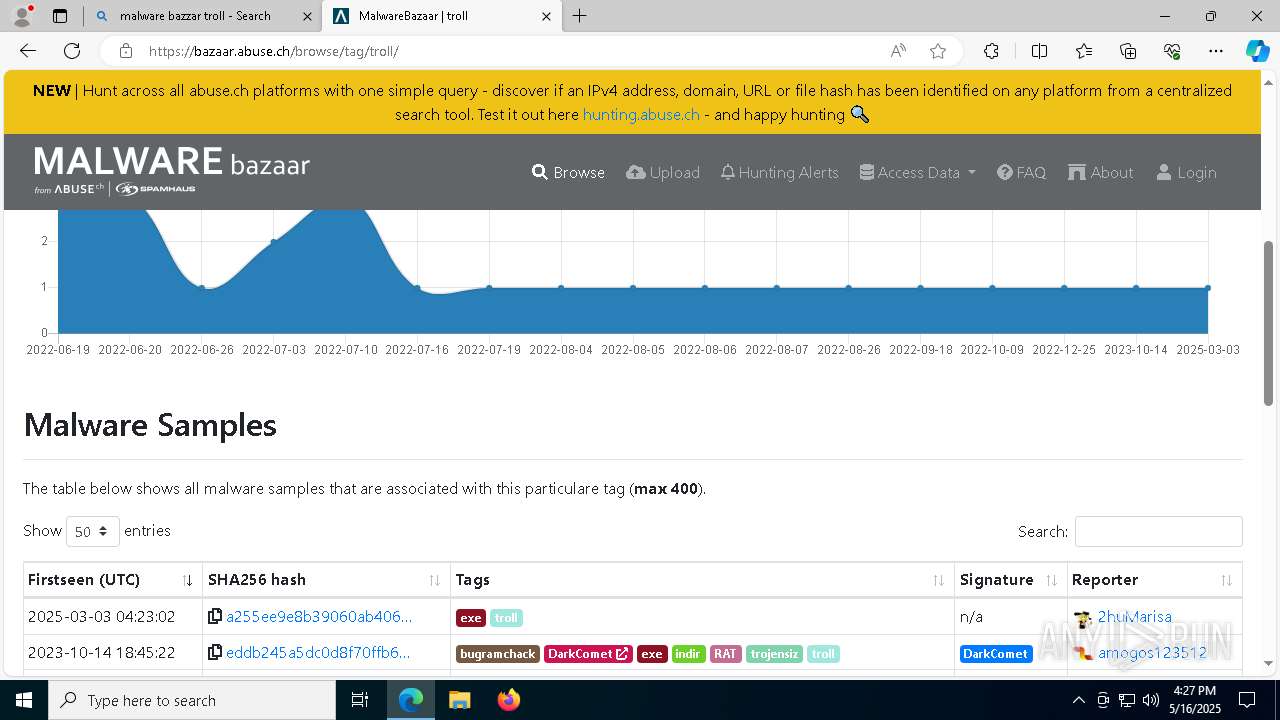Select the 'MalwareBazaar | troll' tab
The image size is (1280, 720).
441,16
